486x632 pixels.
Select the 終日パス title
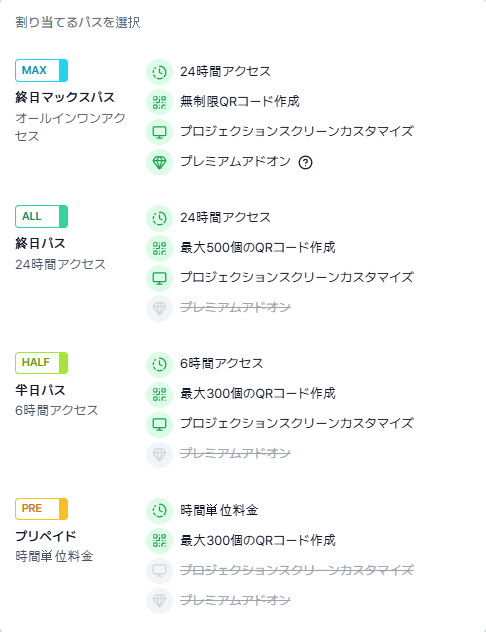tap(40, 243)
